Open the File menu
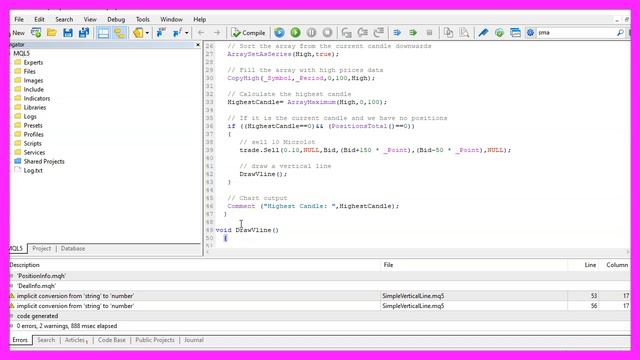 coord(19,19)
